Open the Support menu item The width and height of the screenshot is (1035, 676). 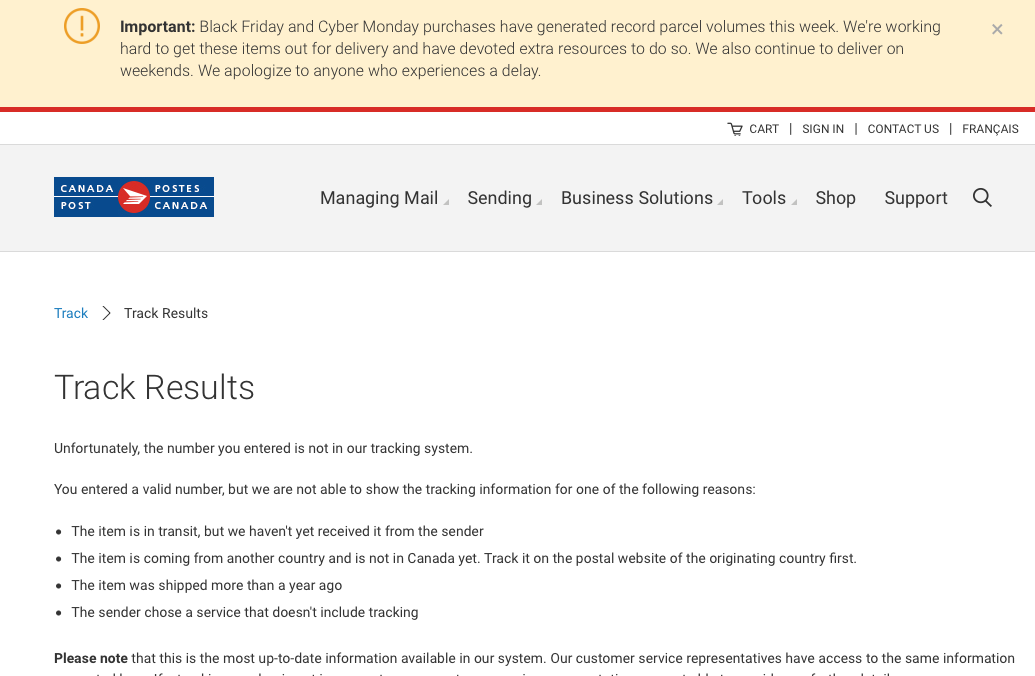pyautogui.click(x=916, y=198)
